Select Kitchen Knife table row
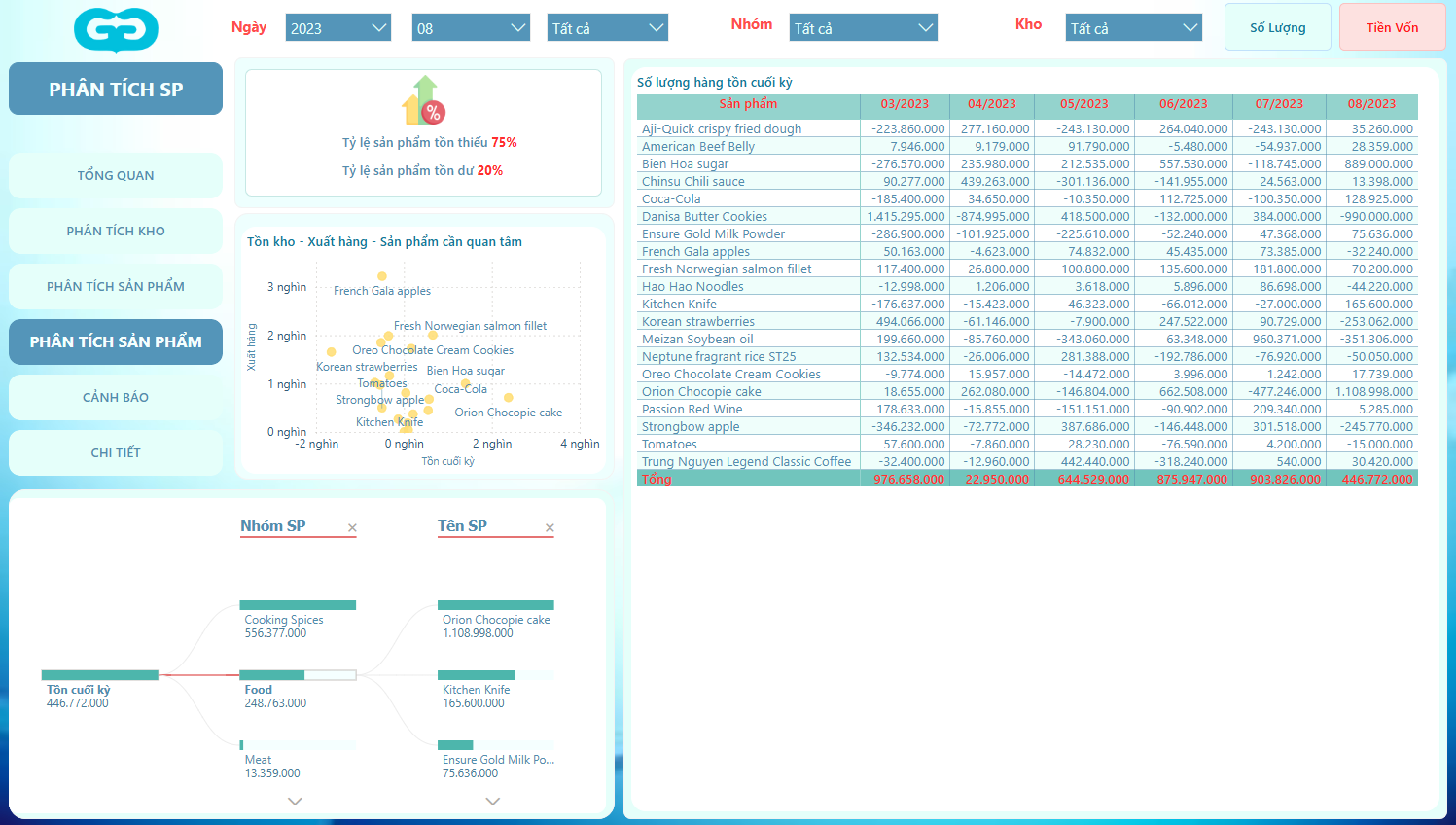The height and width of the screenshot is (825, 1456). 1027,304
